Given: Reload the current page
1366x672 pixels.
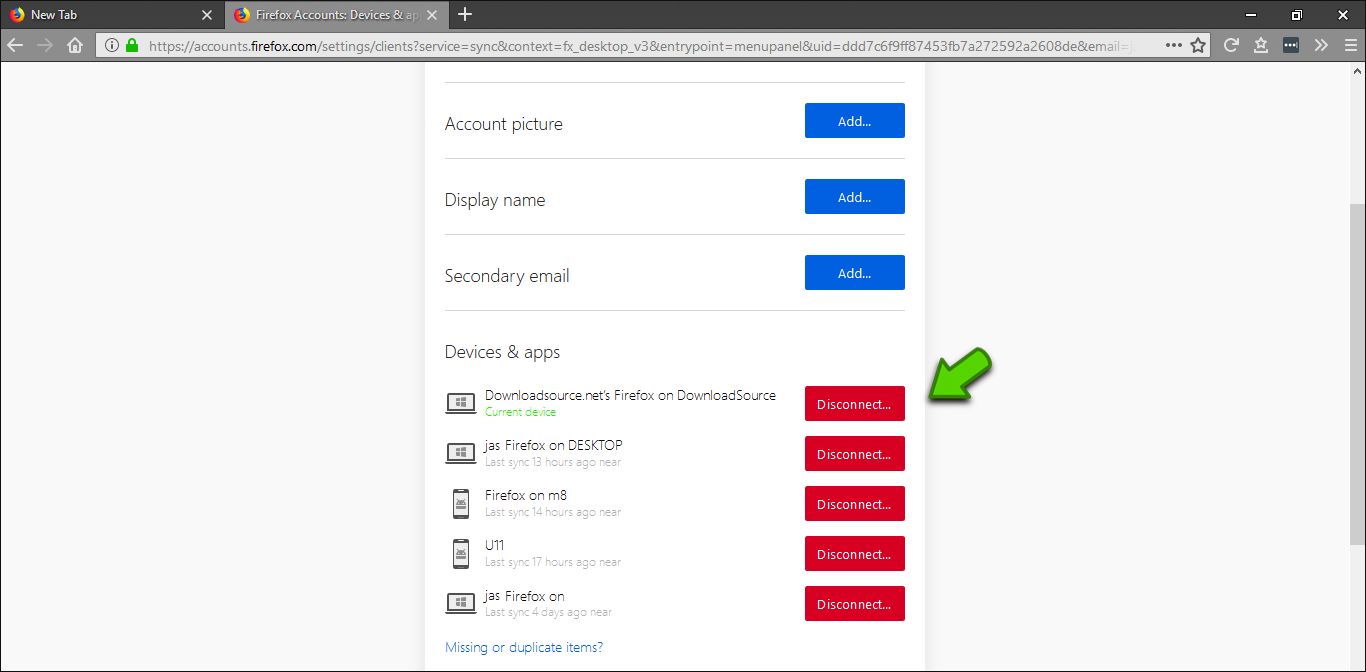Looking at the screenshot, I should pyautogui.click(x=1232, y=45).
